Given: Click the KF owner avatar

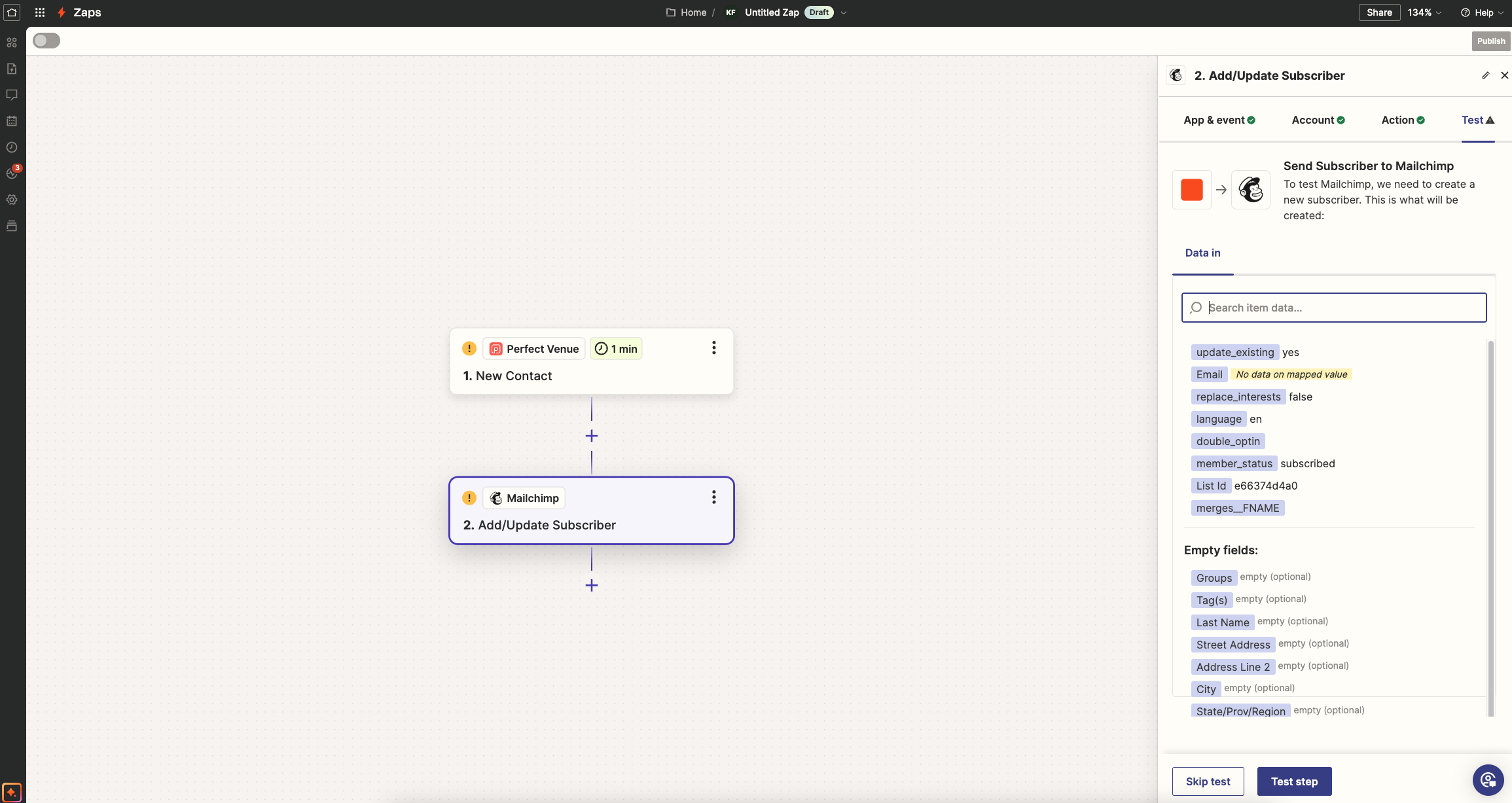Looking at the screenshot, I should pyautogui.click(x=730, y=12).
